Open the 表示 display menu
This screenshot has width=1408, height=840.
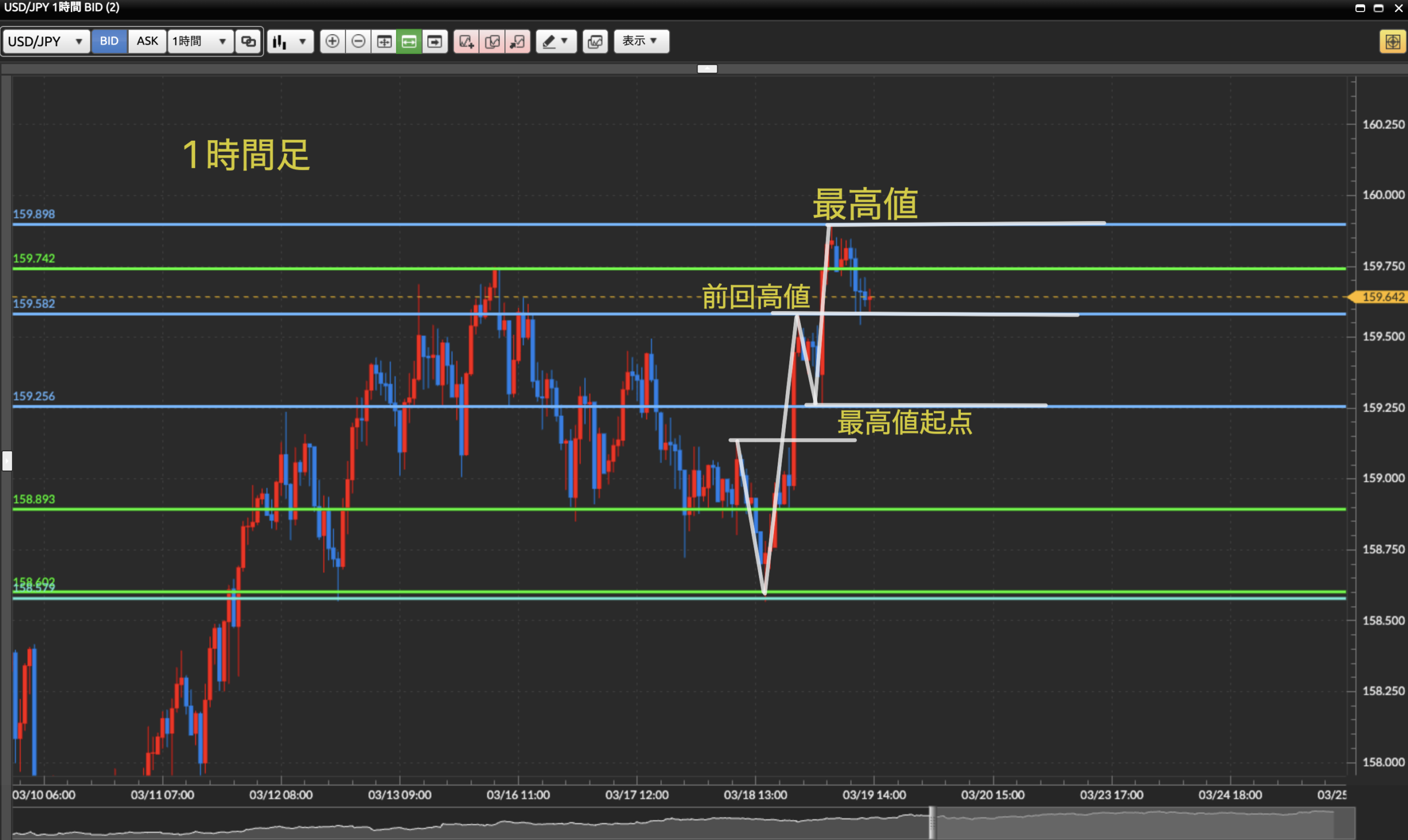pyautogui.click(x=640, y=41)
